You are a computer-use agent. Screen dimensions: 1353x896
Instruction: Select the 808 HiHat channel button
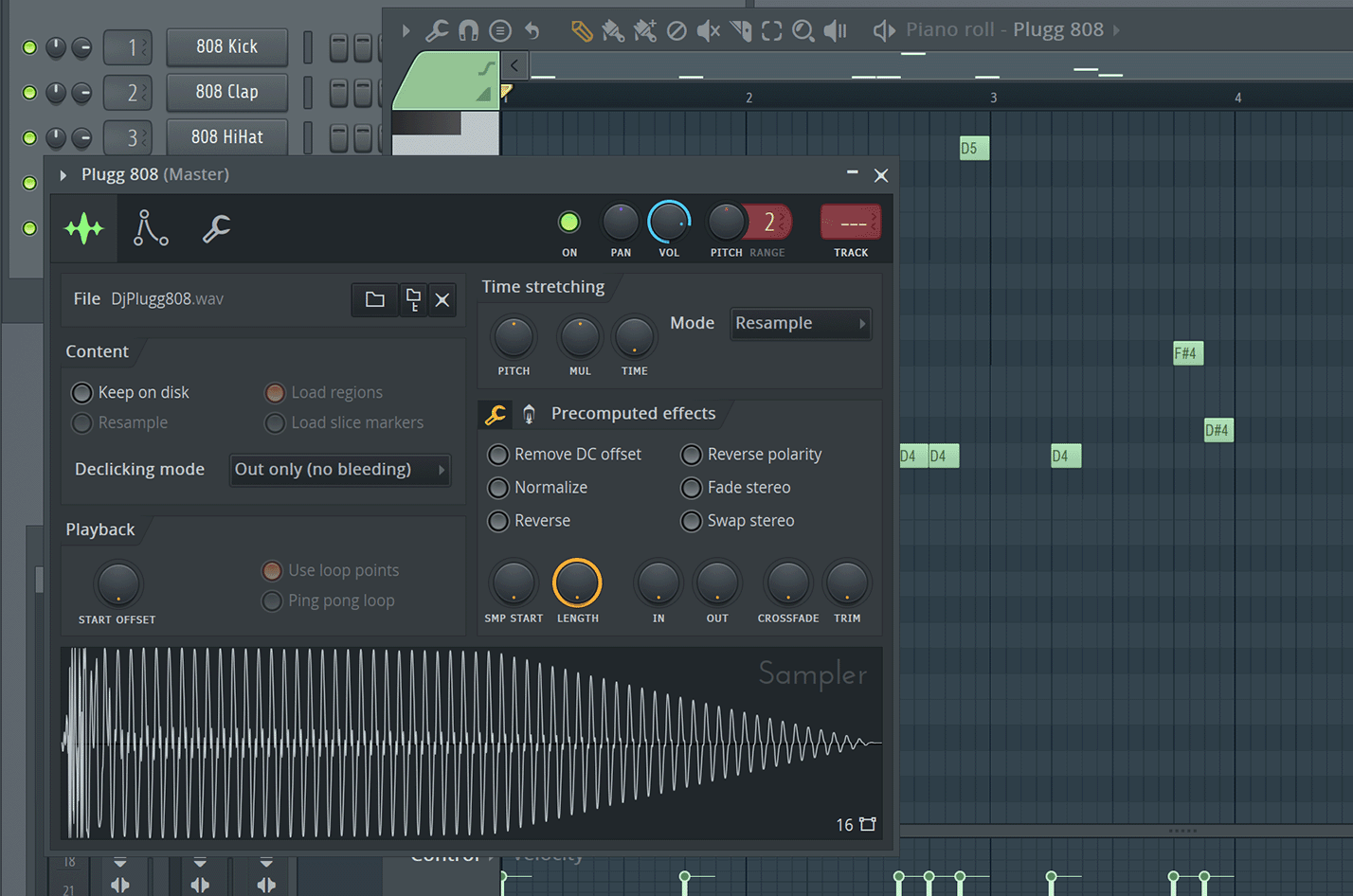226,137
